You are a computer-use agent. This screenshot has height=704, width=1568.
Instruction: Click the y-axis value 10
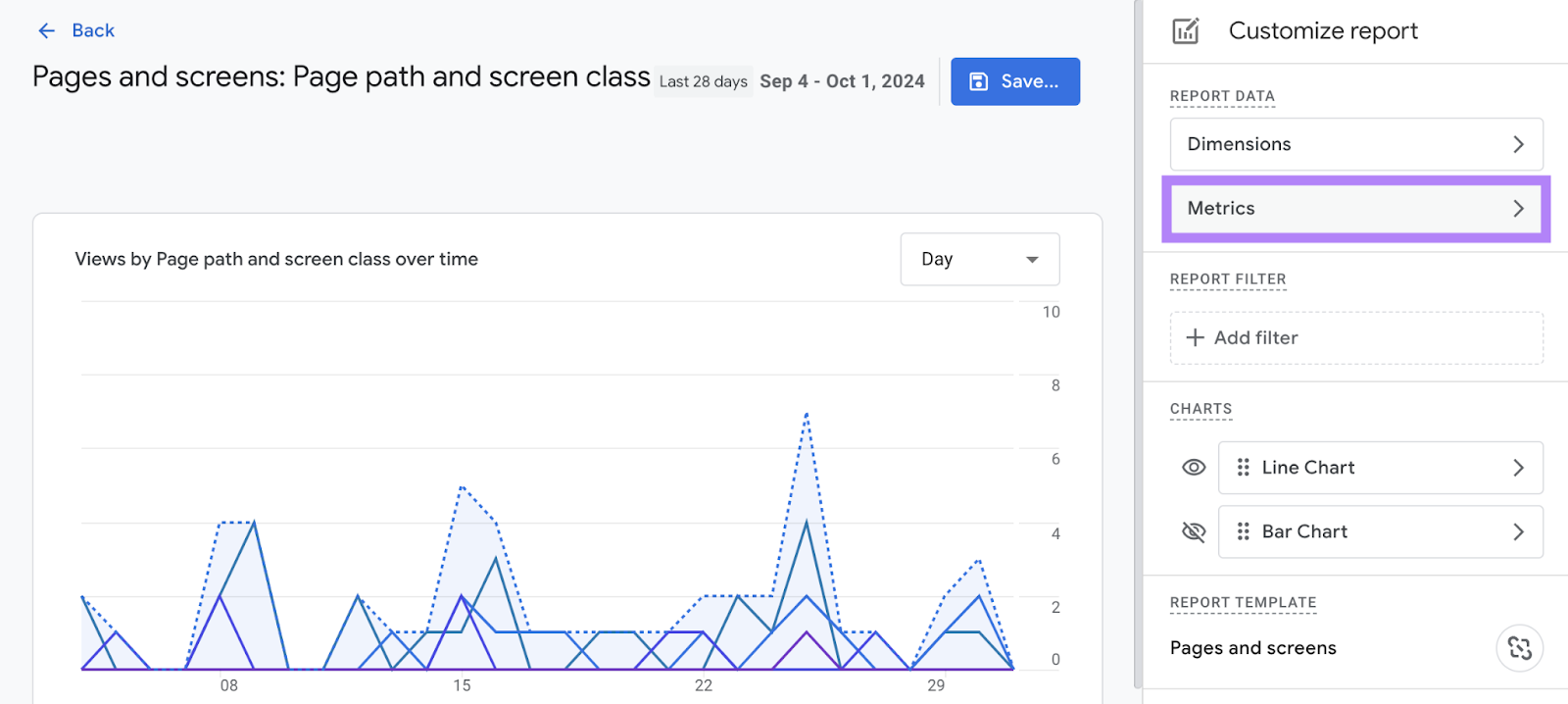(1051, 312)
